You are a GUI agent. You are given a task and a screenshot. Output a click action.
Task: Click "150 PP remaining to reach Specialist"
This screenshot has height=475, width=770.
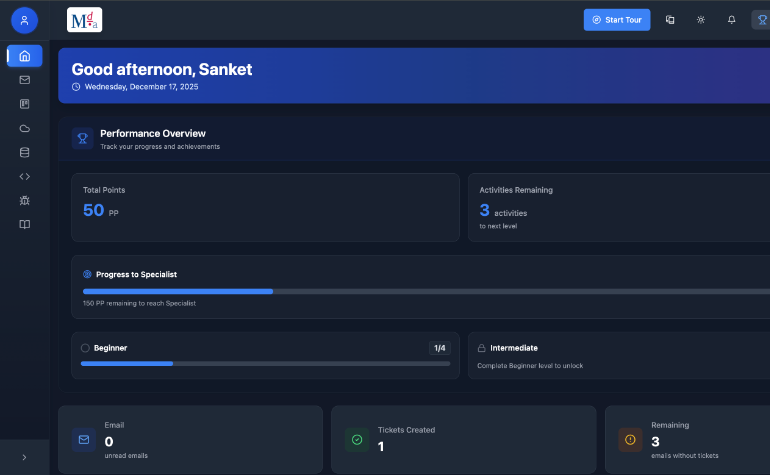[139, 304]
